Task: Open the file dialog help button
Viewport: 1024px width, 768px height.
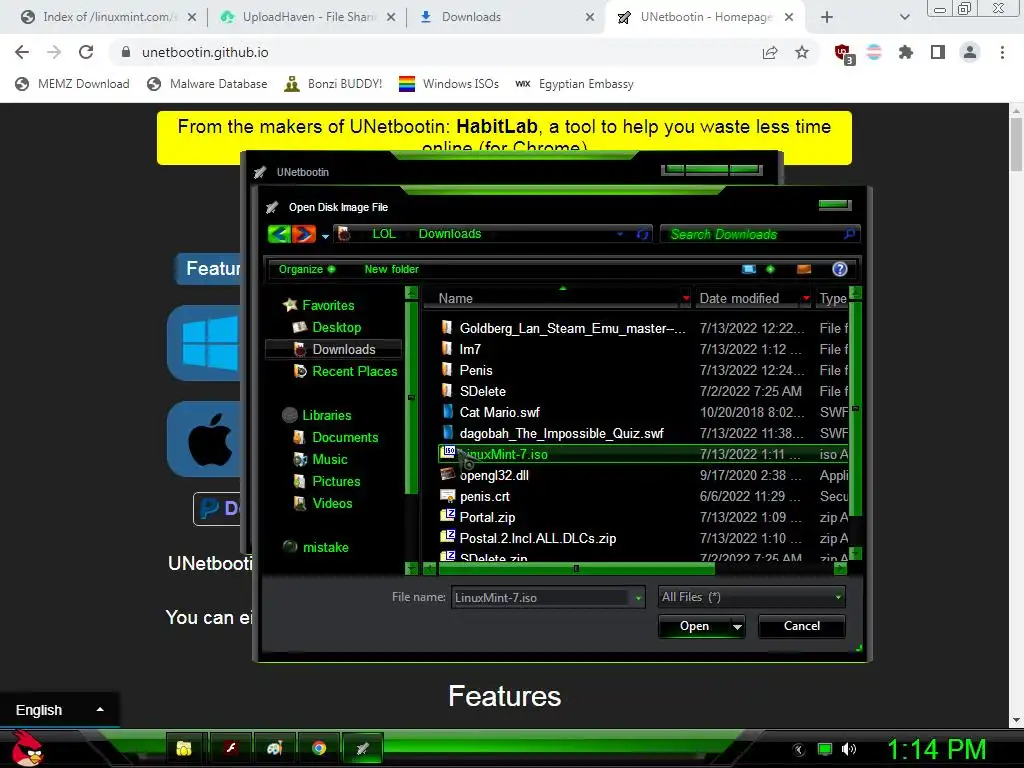Action: (840, 269)
